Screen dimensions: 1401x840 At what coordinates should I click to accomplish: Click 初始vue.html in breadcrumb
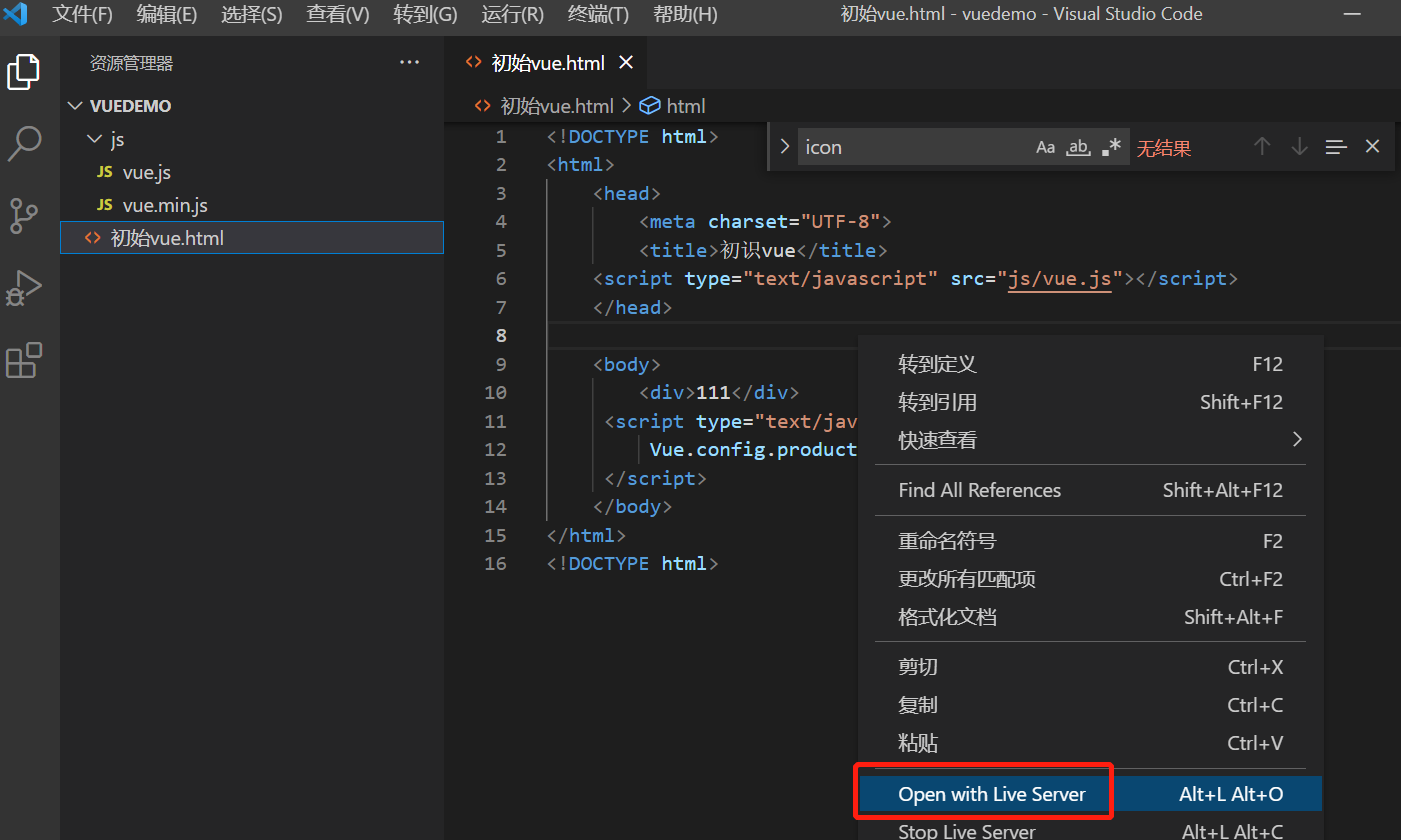[x=556, y=106]
